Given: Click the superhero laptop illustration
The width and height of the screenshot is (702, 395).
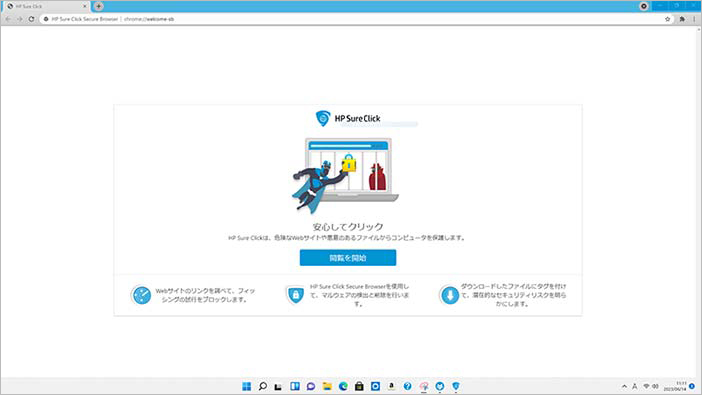Looking at the screenshot, I should [345, 175].
